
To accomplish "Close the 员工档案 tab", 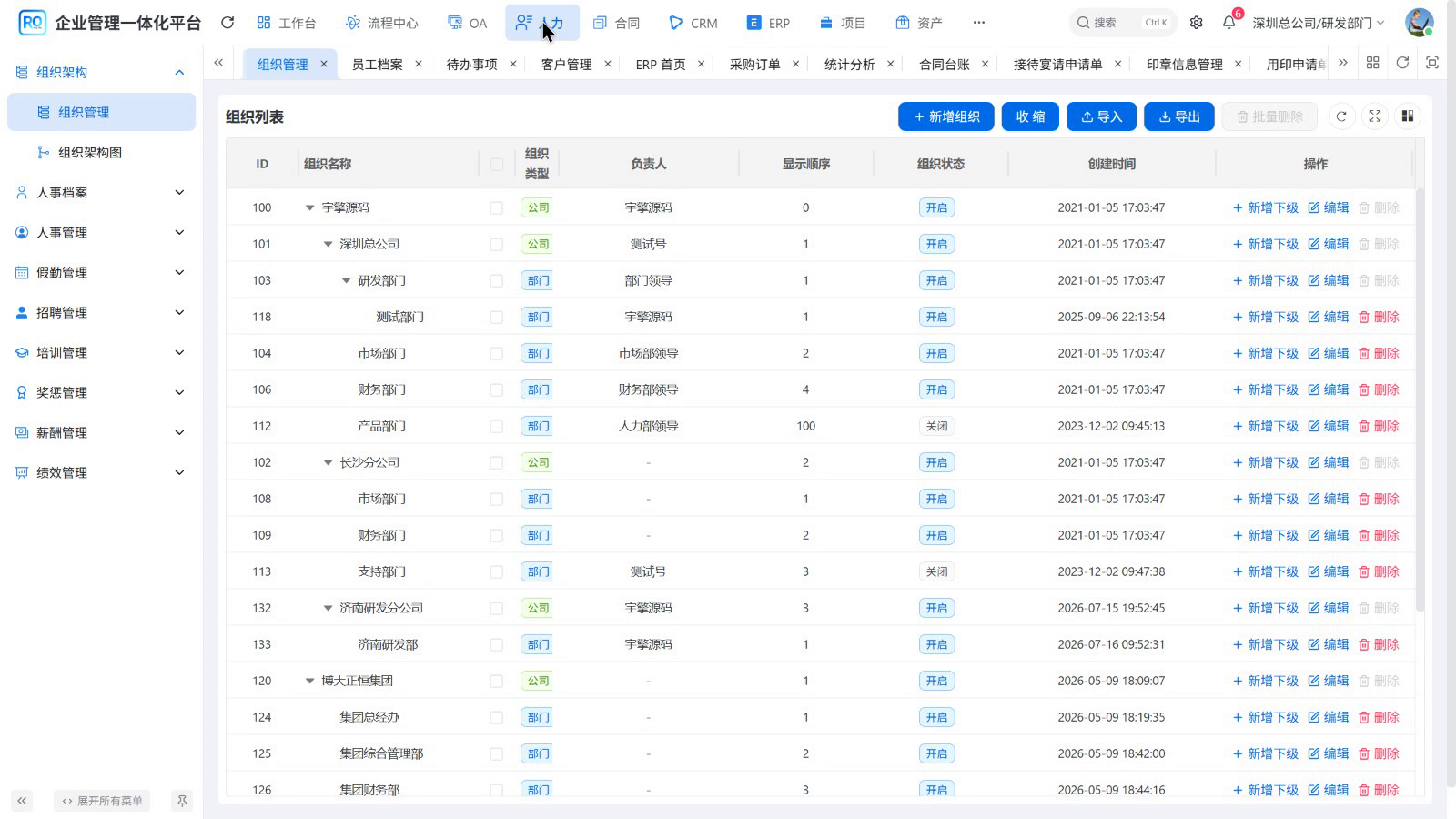I will [x=419, y=64].
